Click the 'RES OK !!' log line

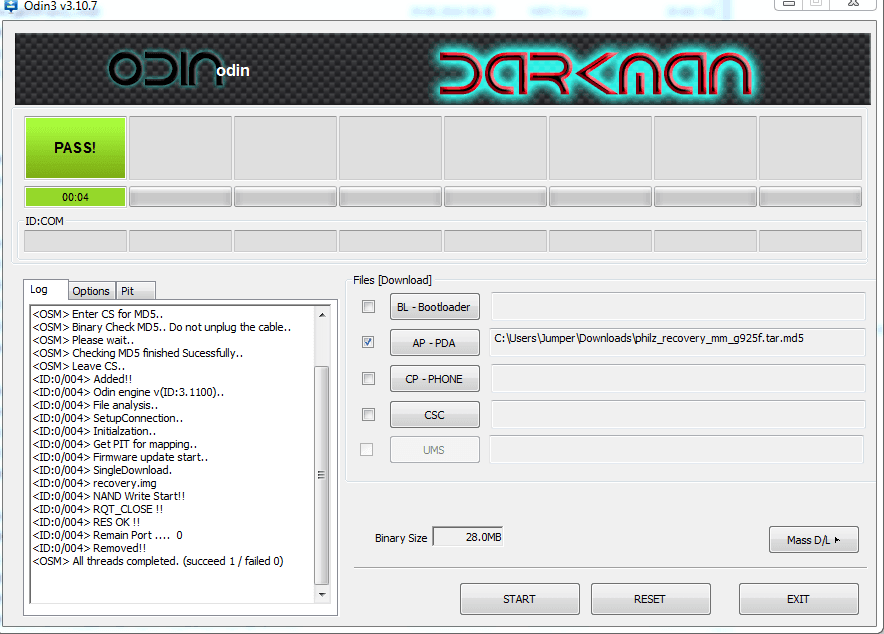coord(86,522)
